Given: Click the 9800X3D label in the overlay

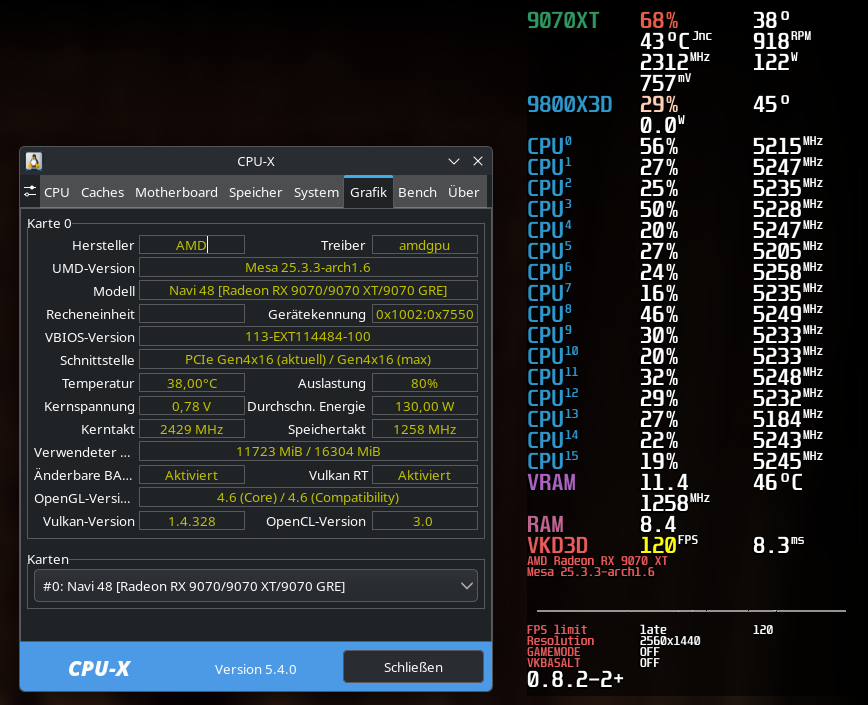Looking at the screenshot, I should click(569, 104).
